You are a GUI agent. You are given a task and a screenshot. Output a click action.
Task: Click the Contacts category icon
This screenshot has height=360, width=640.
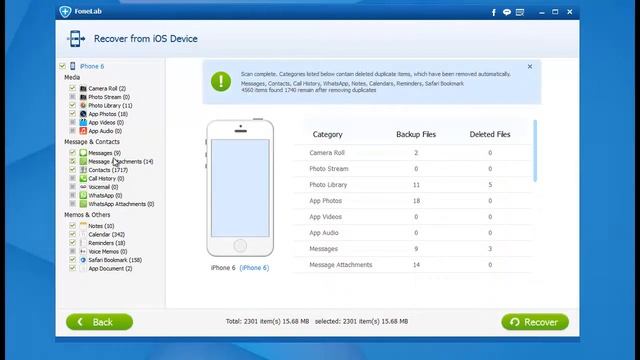(83, 170)
